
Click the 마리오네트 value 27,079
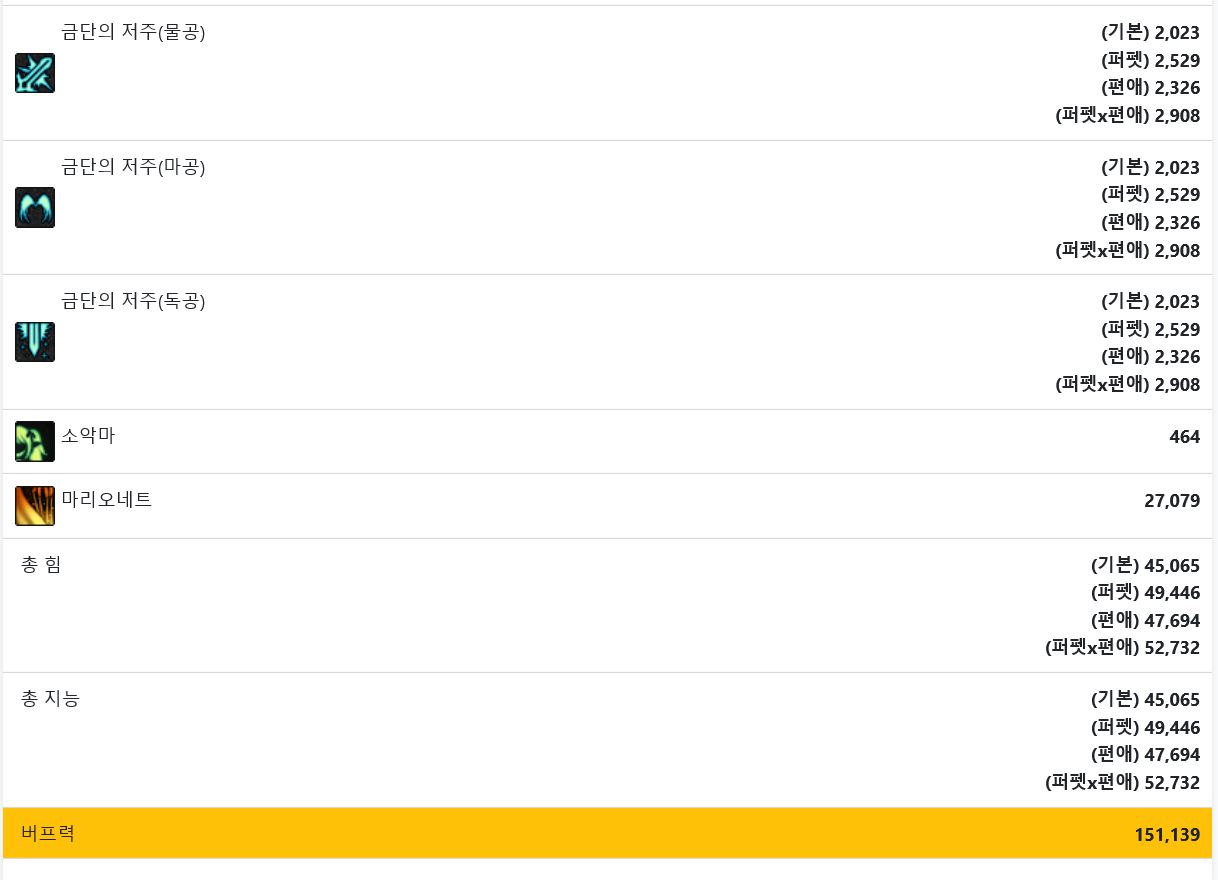(x=1172, y=501)
